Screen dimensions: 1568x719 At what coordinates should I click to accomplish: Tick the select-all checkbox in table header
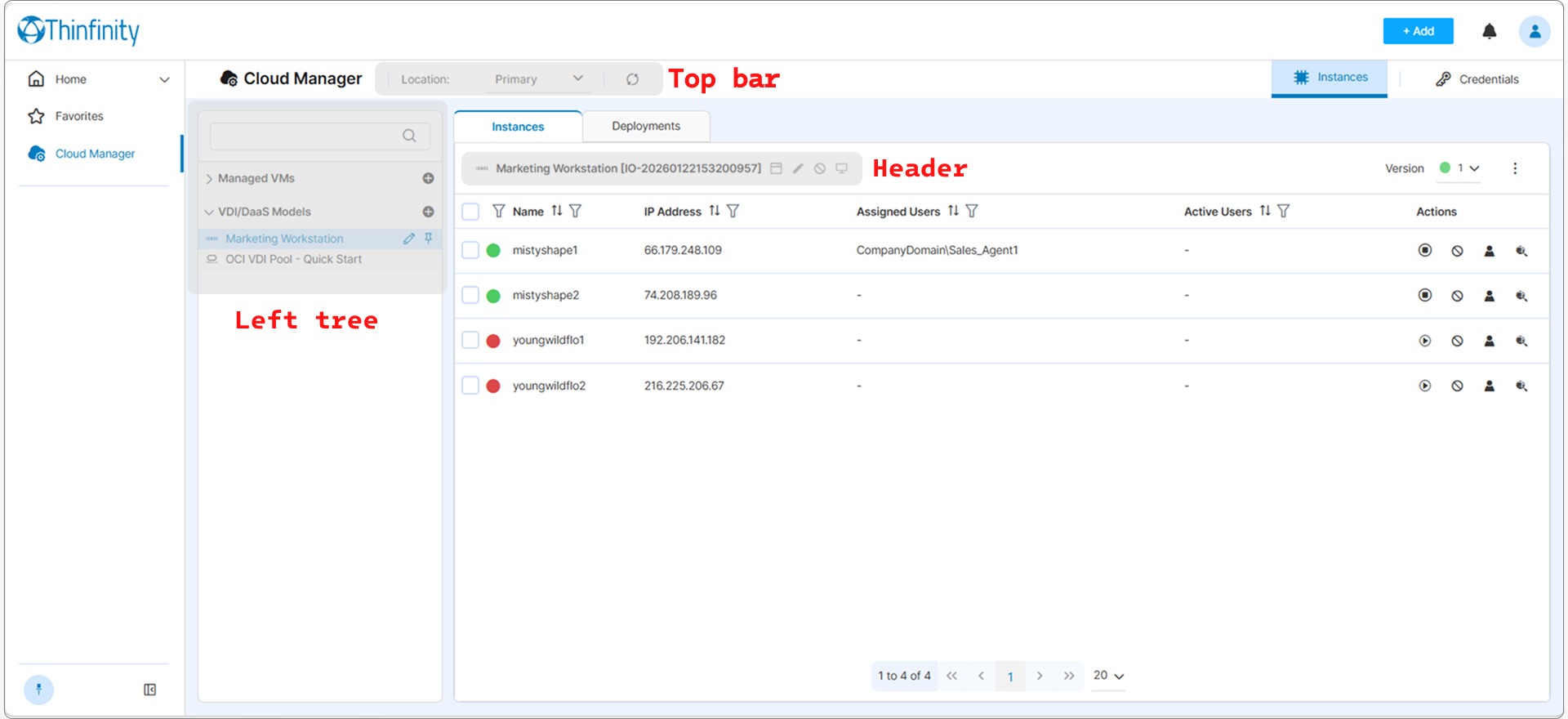click(470, 212)
